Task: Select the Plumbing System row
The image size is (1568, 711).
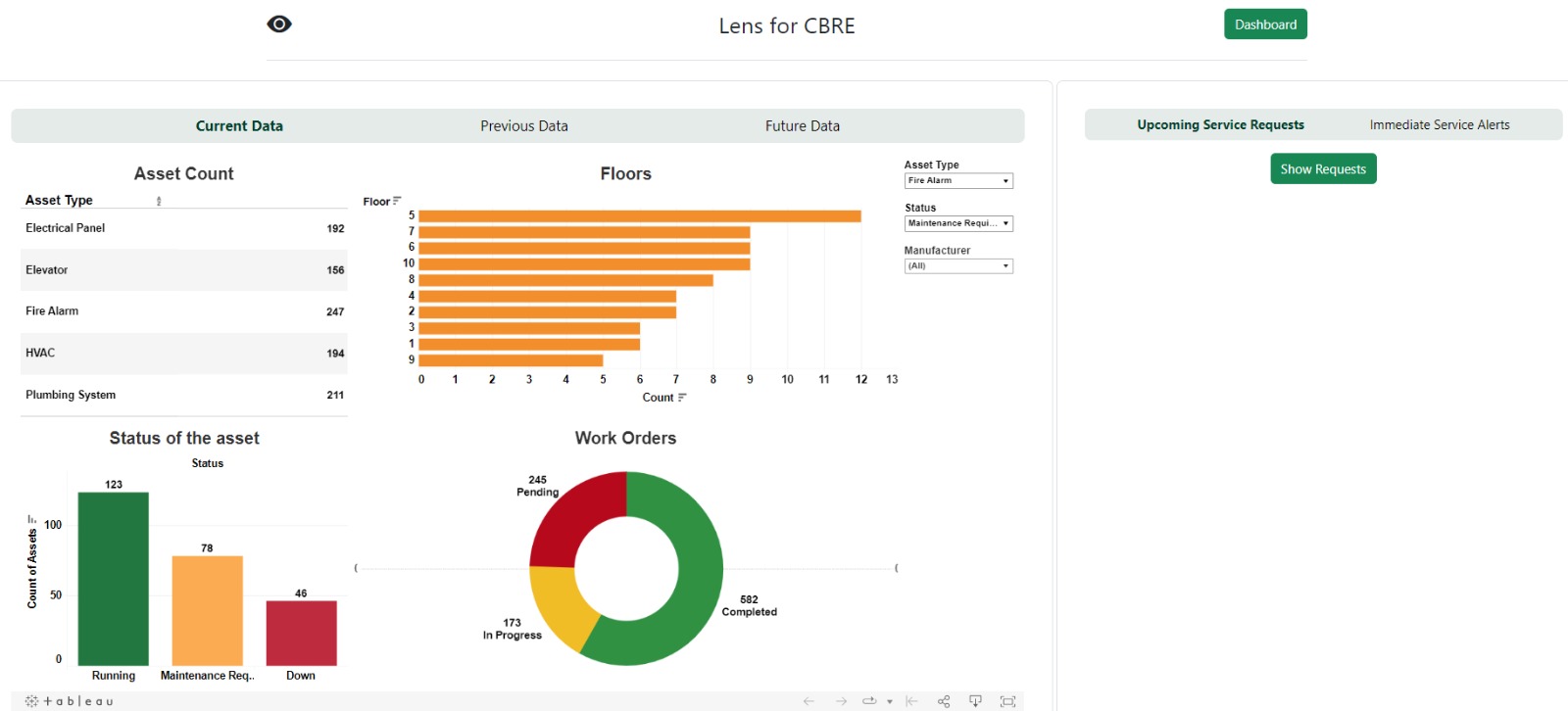Action: pos(184,395)
